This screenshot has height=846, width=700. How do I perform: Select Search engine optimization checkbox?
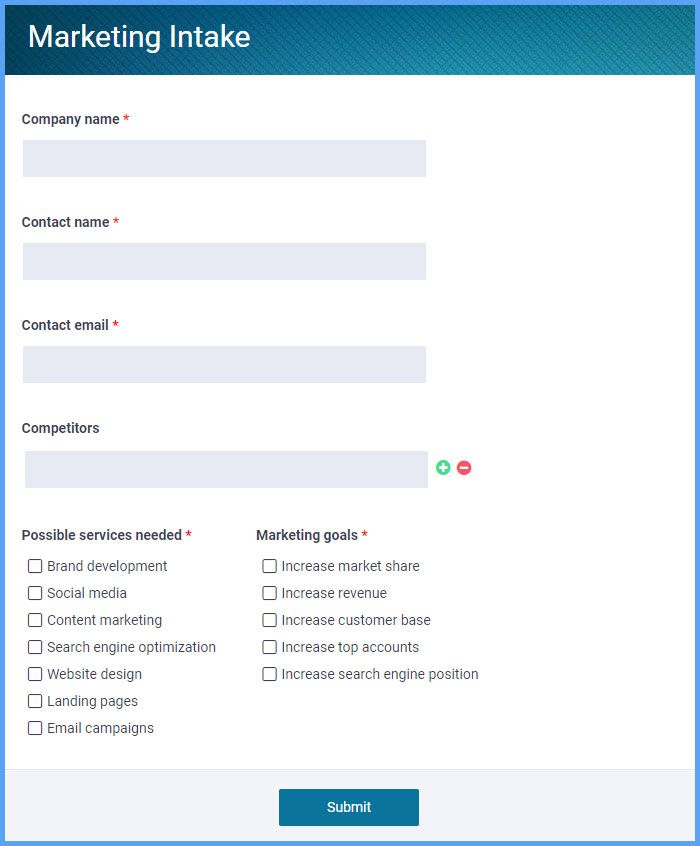[35, 647]
